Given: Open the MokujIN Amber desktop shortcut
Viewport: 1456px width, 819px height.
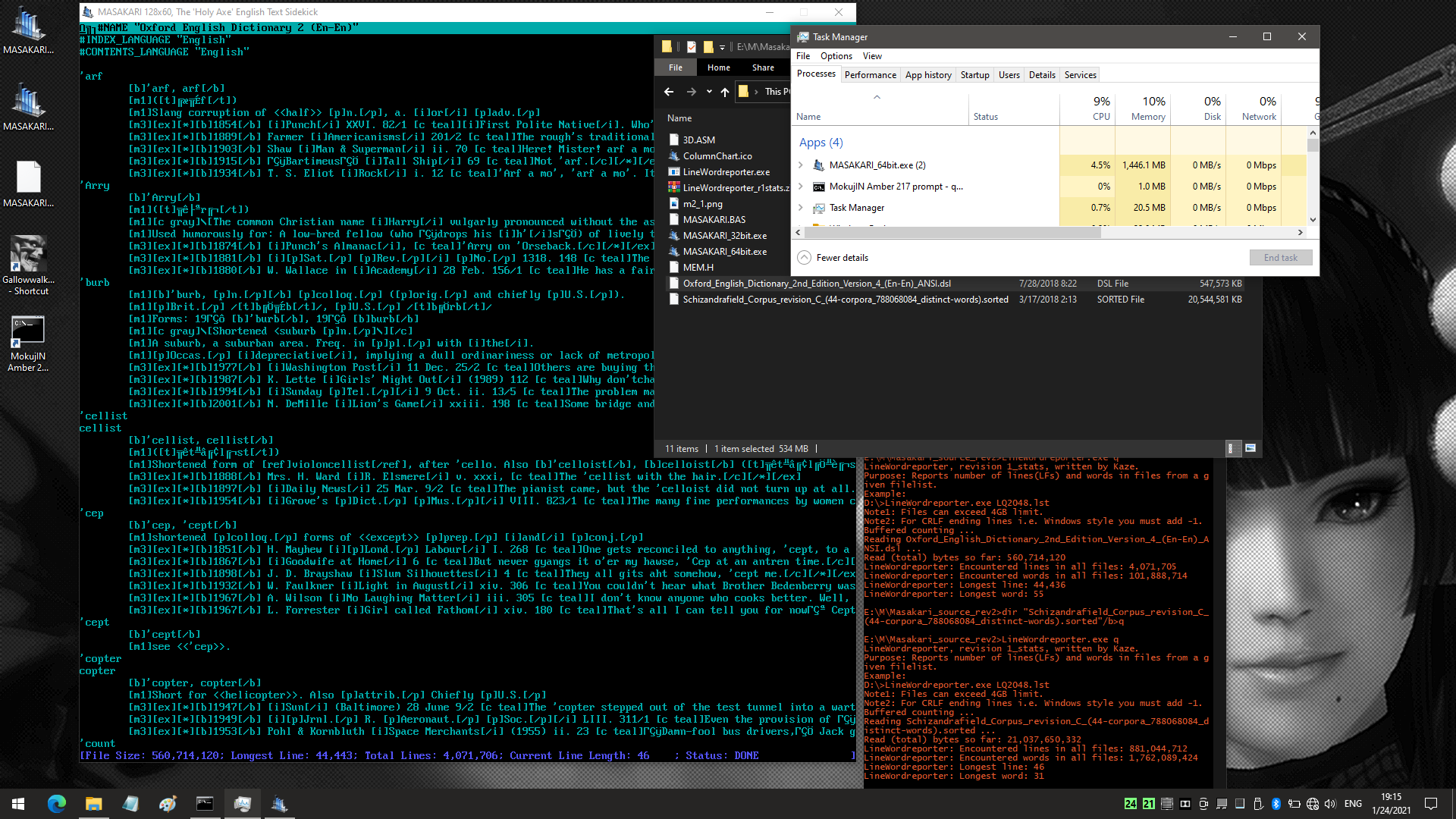Looking at the screenshot, I should (x=28, y=343).
